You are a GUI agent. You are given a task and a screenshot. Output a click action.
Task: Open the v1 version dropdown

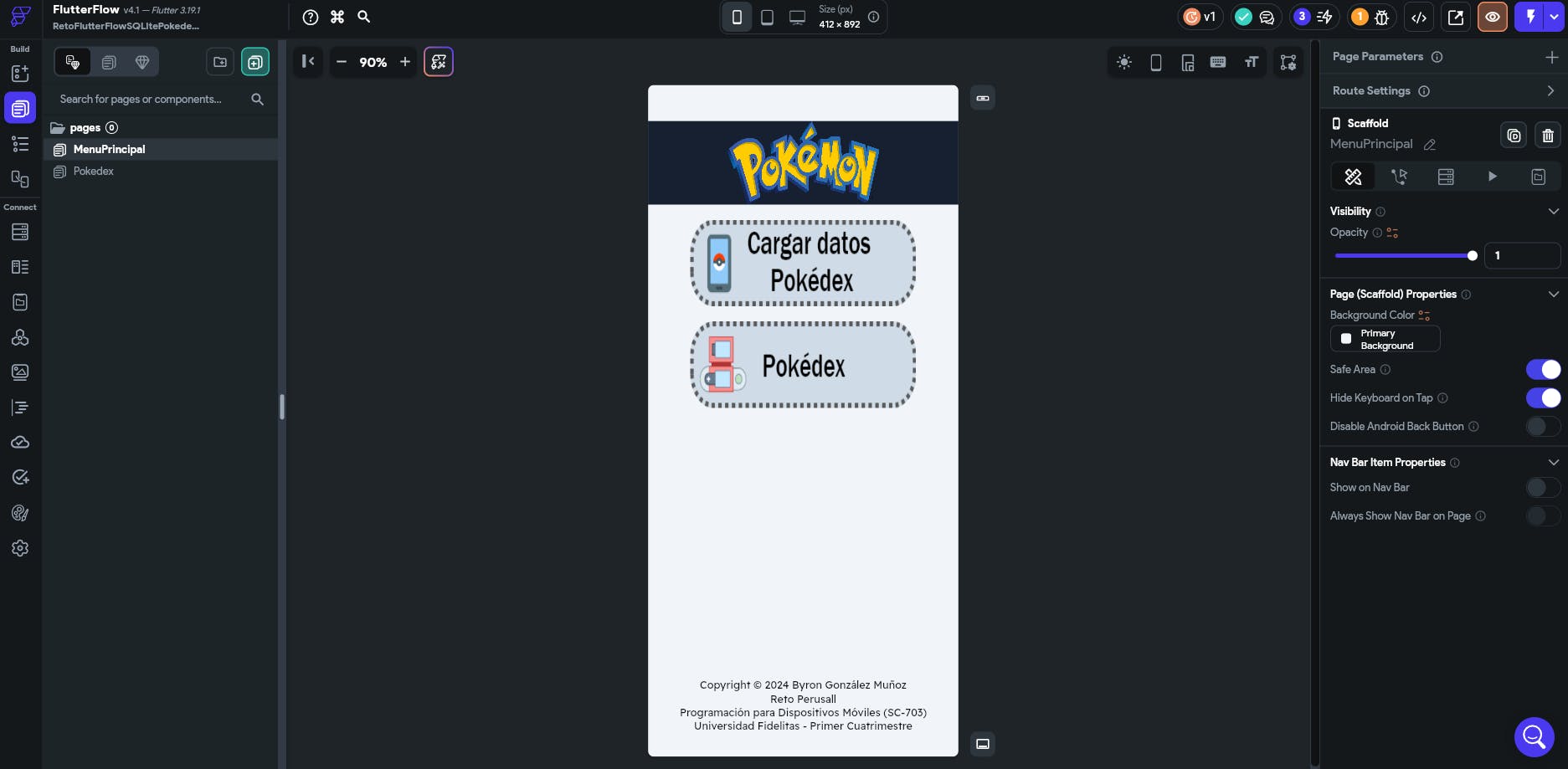pos(1201,17)
